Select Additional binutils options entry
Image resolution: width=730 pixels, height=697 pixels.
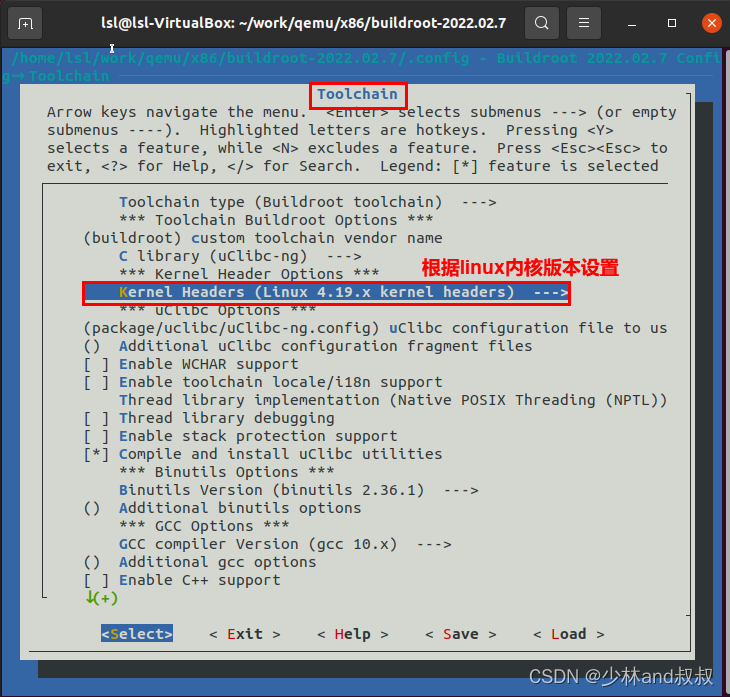click(x=222, y=508)
